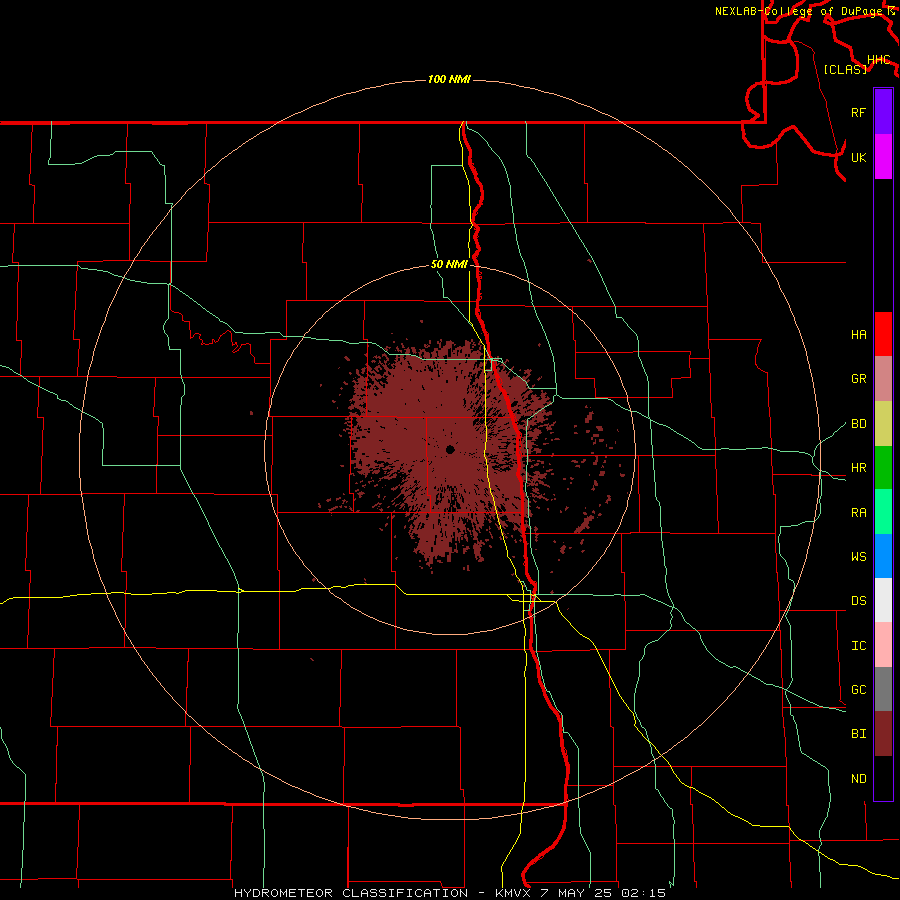This screenshot has height=900, width=900.
Task: Click the HA legend label
Action: [858, 335]
